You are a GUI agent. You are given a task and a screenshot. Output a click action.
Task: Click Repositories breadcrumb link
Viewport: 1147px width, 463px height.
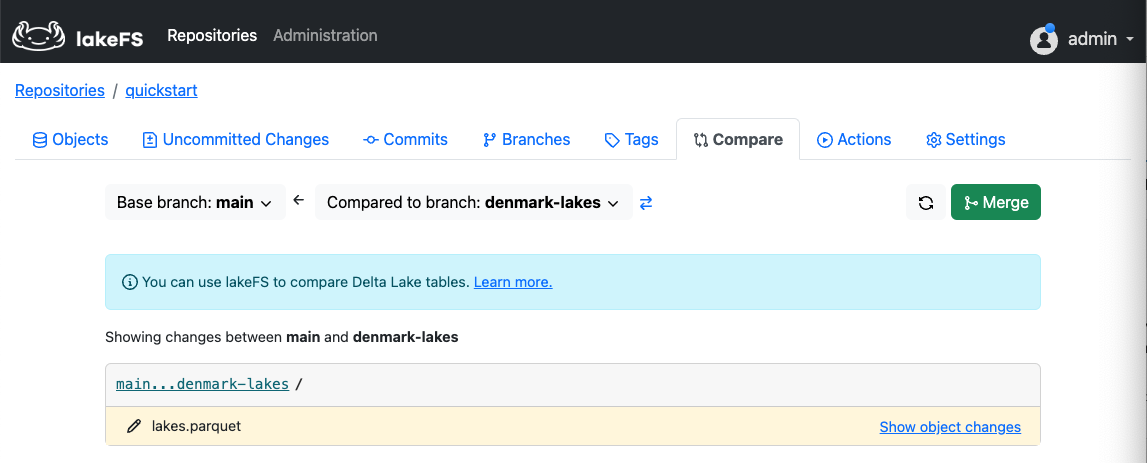click(x=60, y=91)
